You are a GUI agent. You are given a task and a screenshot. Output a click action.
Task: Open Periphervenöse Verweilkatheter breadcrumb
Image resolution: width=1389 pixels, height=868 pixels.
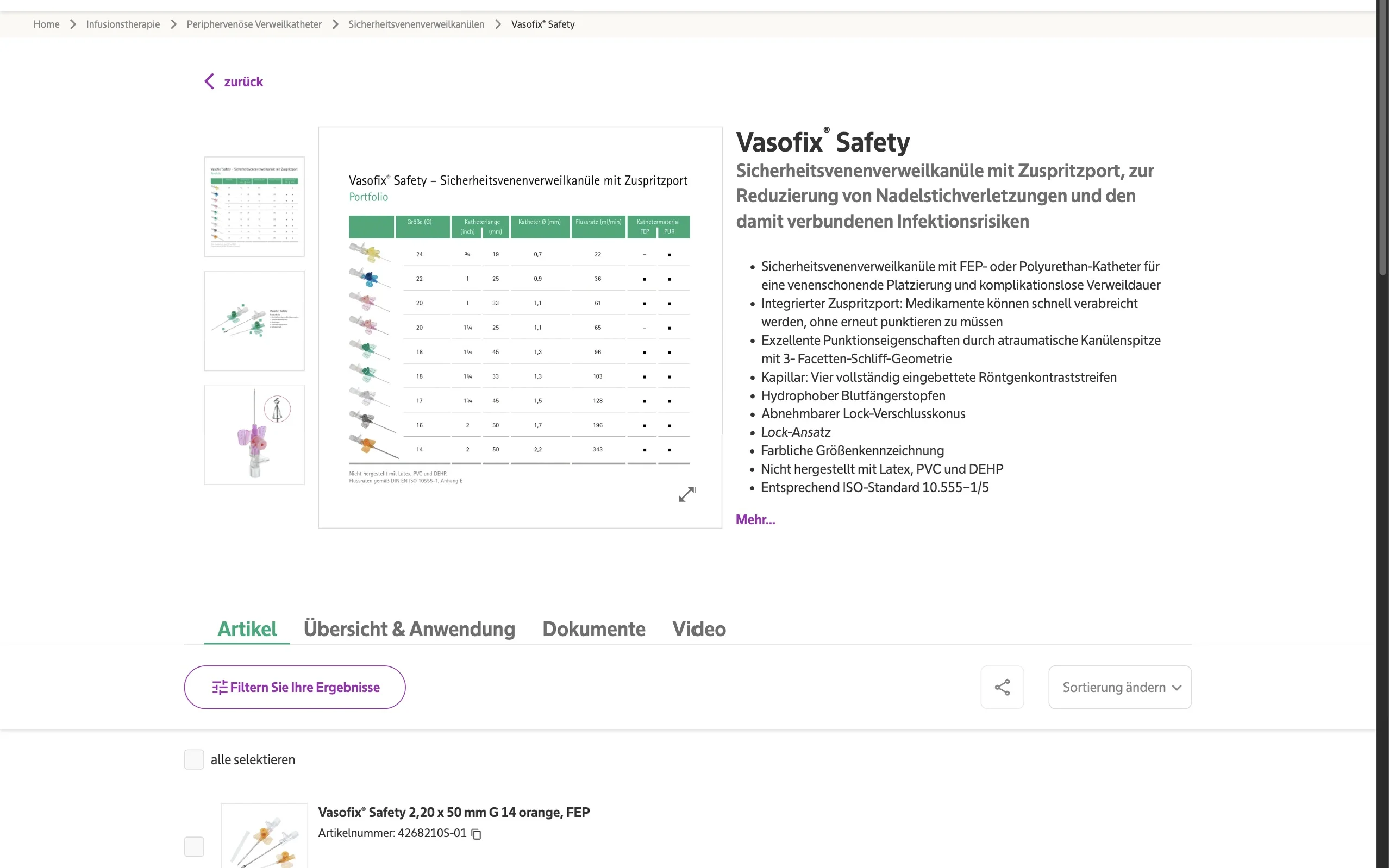[x=254, y=24]
